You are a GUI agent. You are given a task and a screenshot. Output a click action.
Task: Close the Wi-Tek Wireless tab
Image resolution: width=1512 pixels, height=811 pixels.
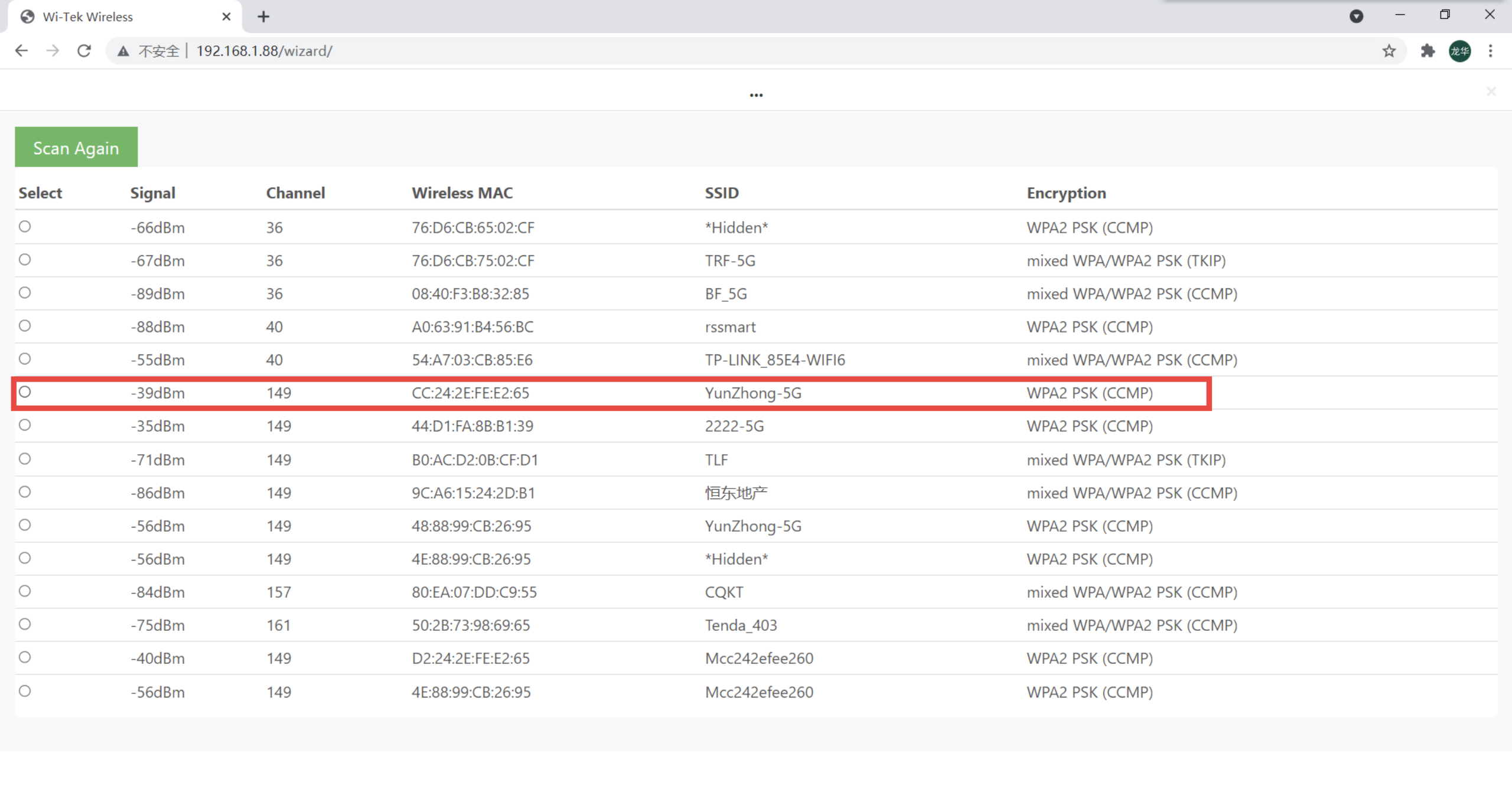click(x=226, y=17)
